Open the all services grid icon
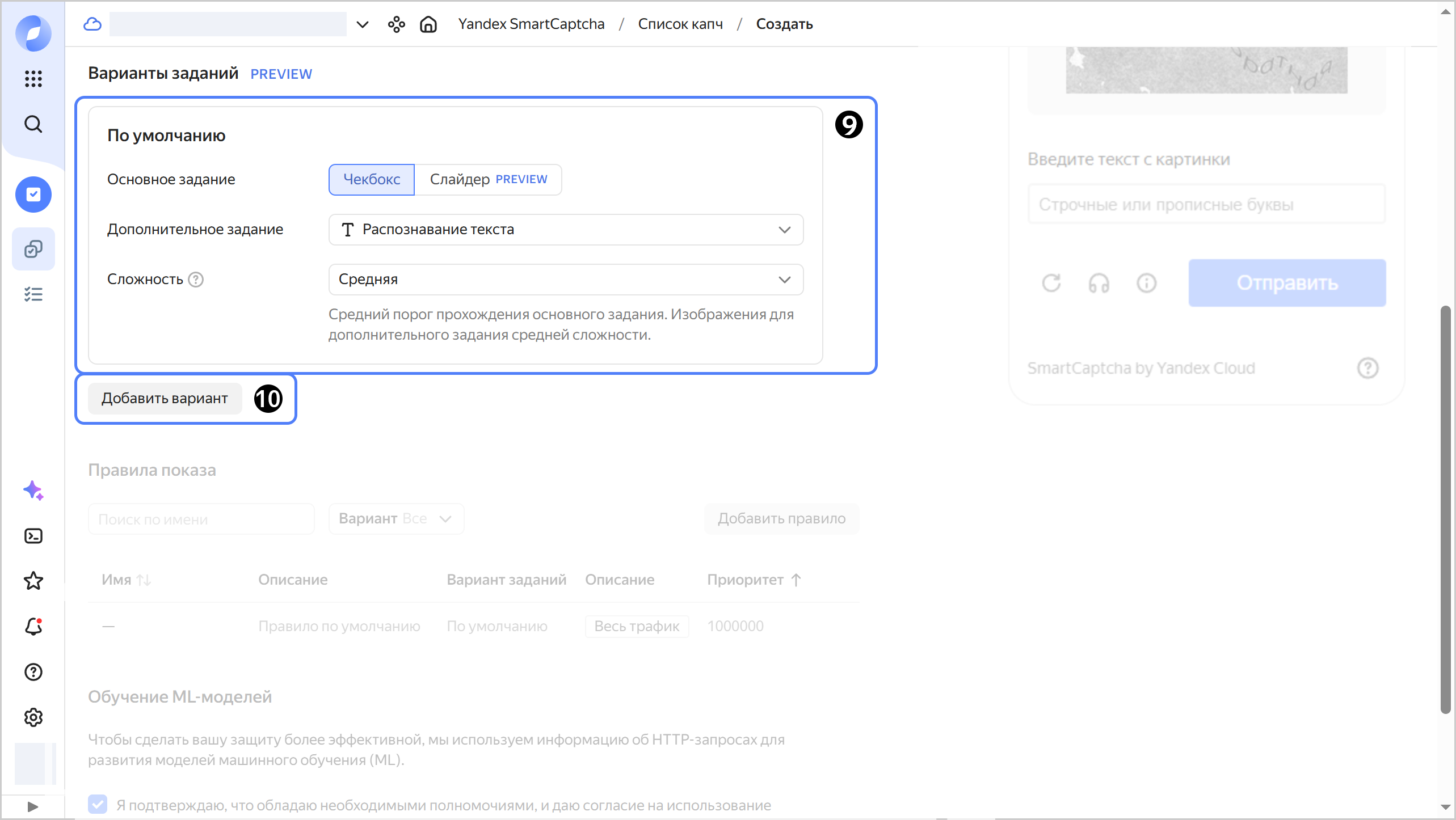 coord(33,79)
